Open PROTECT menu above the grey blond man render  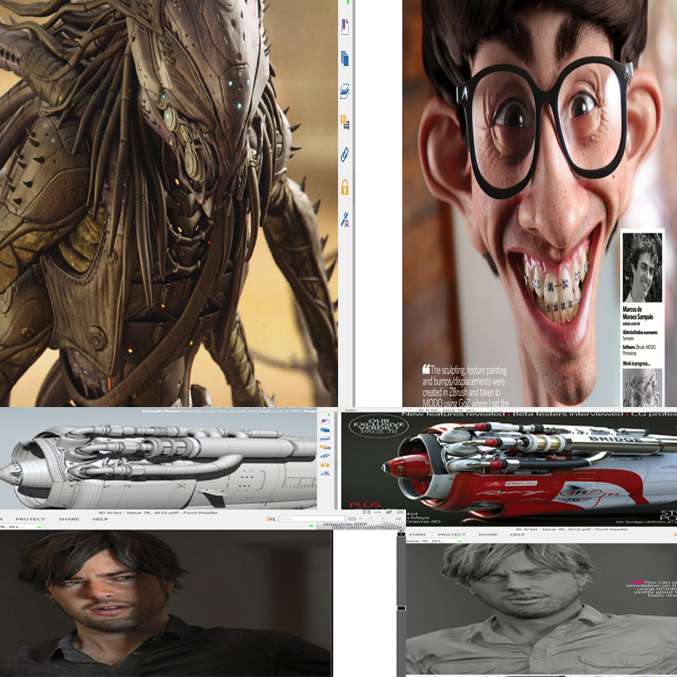[x=452, y=535]
